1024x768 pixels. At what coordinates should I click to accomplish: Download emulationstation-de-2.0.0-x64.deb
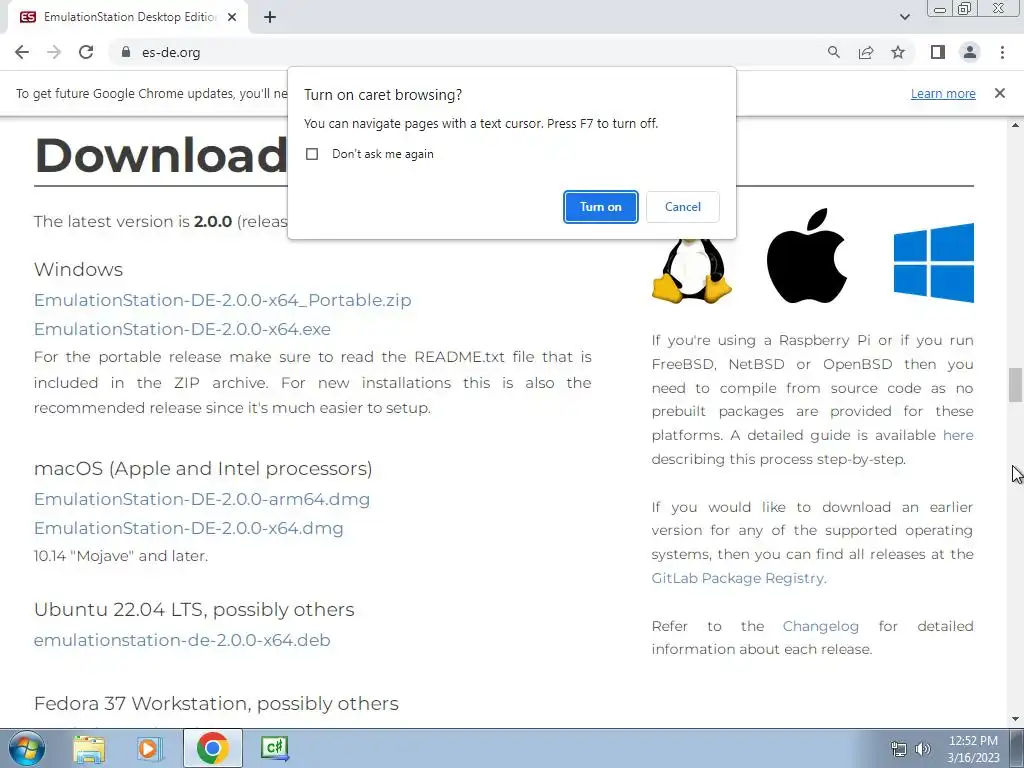pos(182,640)
